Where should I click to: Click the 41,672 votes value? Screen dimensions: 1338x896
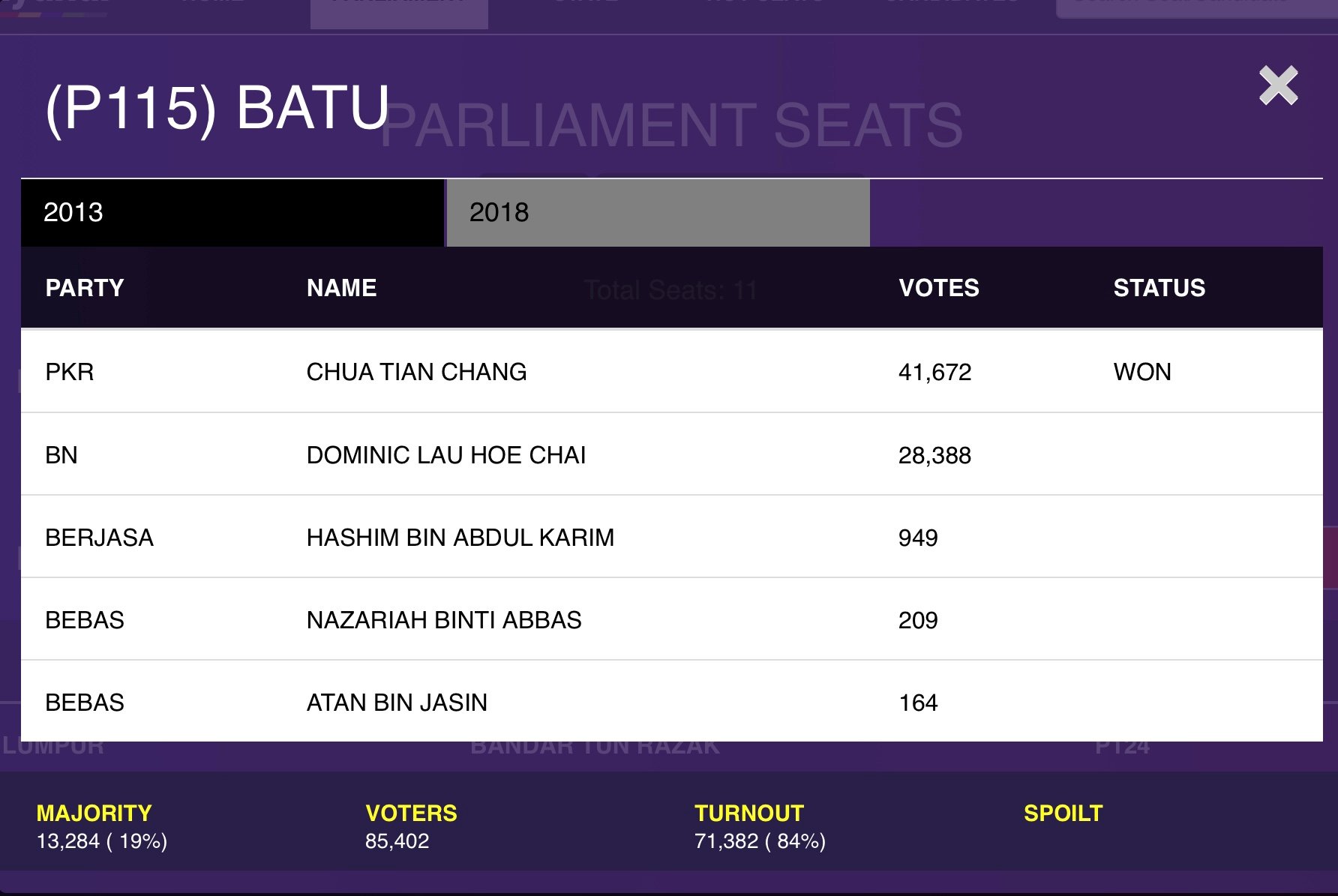click(x=935, y=372)
